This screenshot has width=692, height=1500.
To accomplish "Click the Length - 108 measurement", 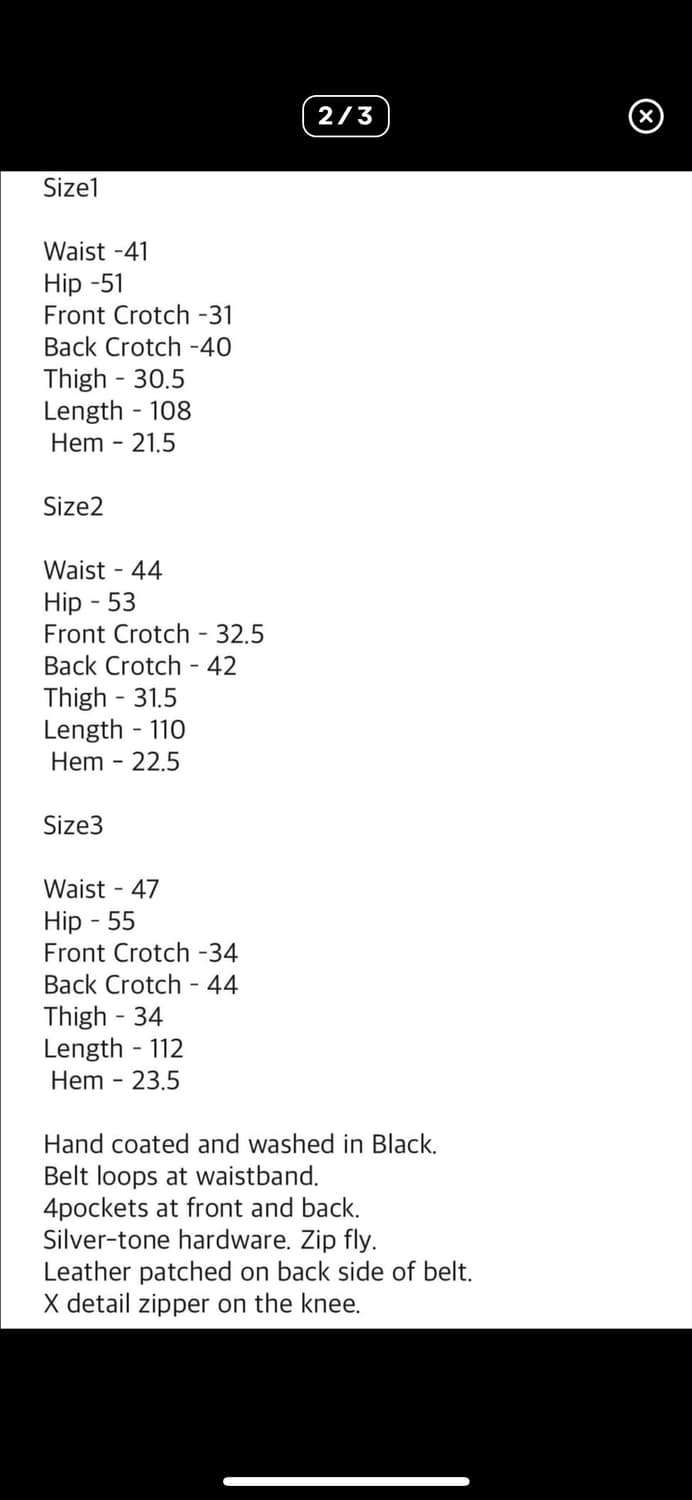I will point(117,411).
